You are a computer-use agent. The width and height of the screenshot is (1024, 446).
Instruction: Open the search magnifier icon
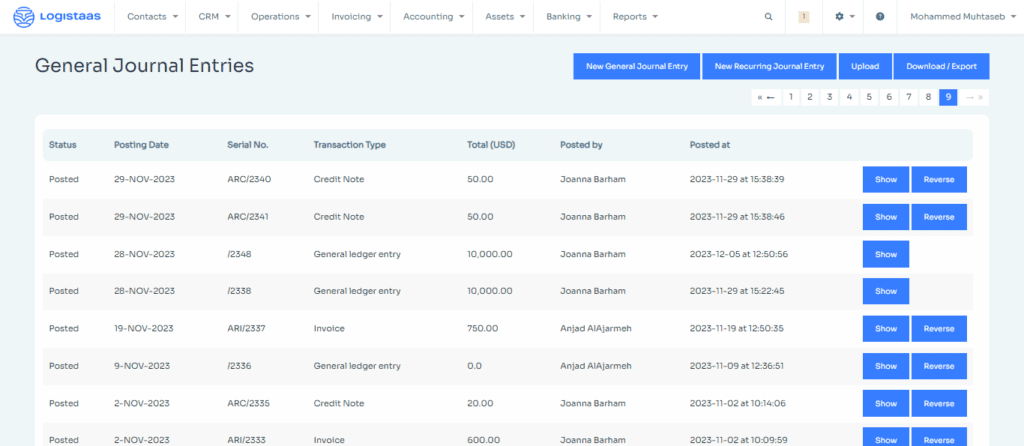point(768,17)
